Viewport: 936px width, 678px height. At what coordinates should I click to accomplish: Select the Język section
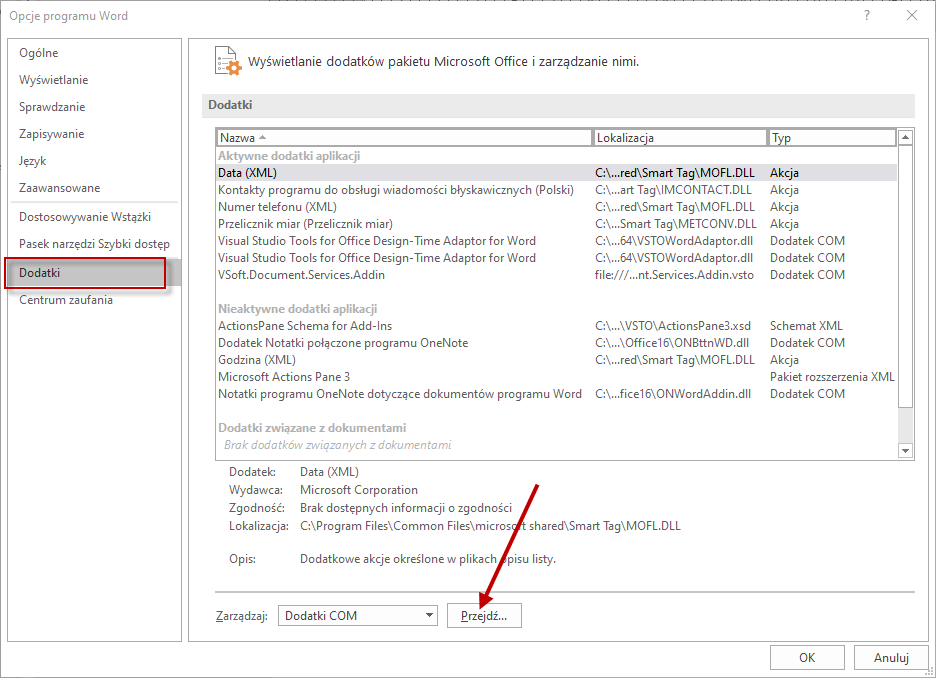[x=94, y=161]
